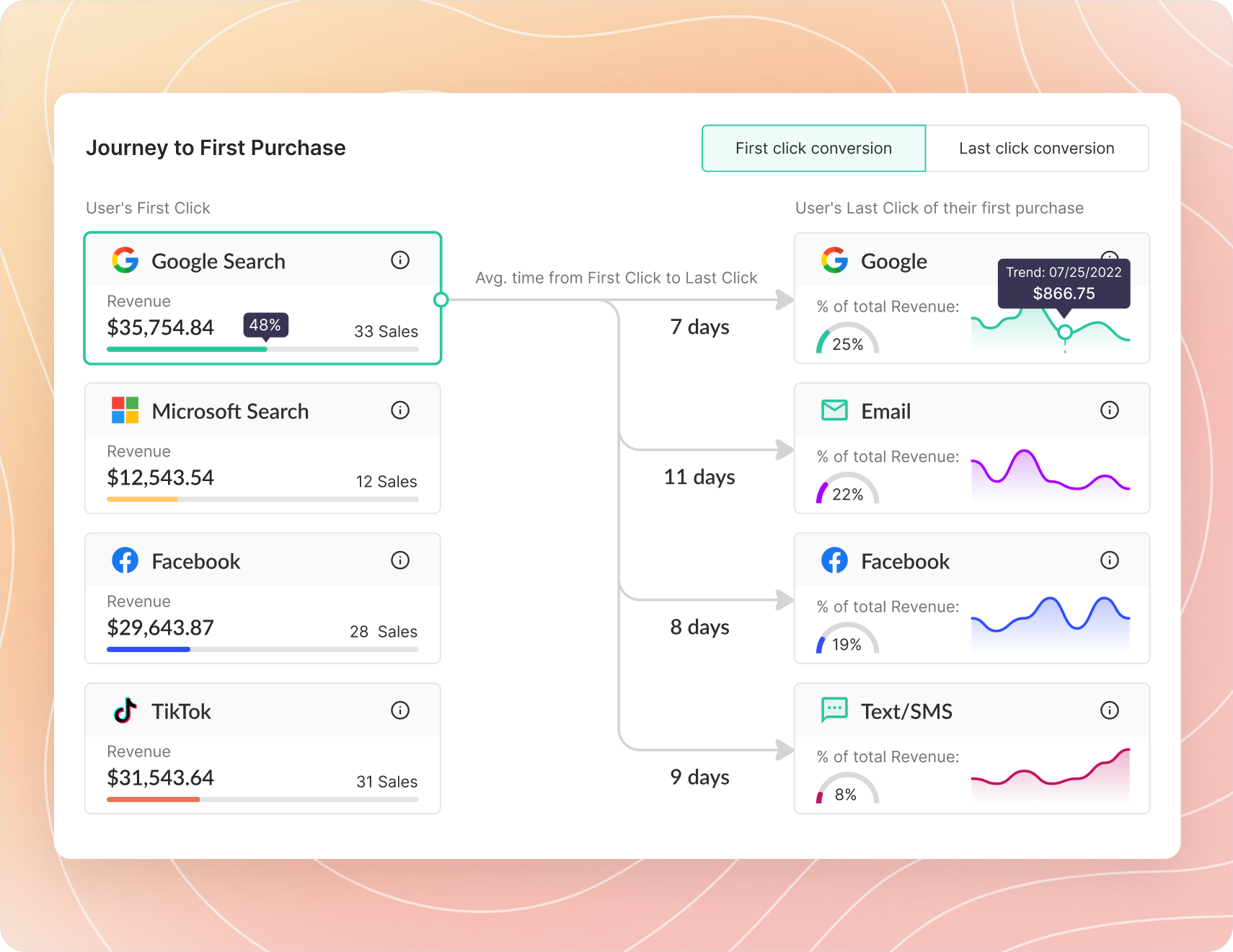Click the Facebook icon in first-click list

click(x=124, y=560)
